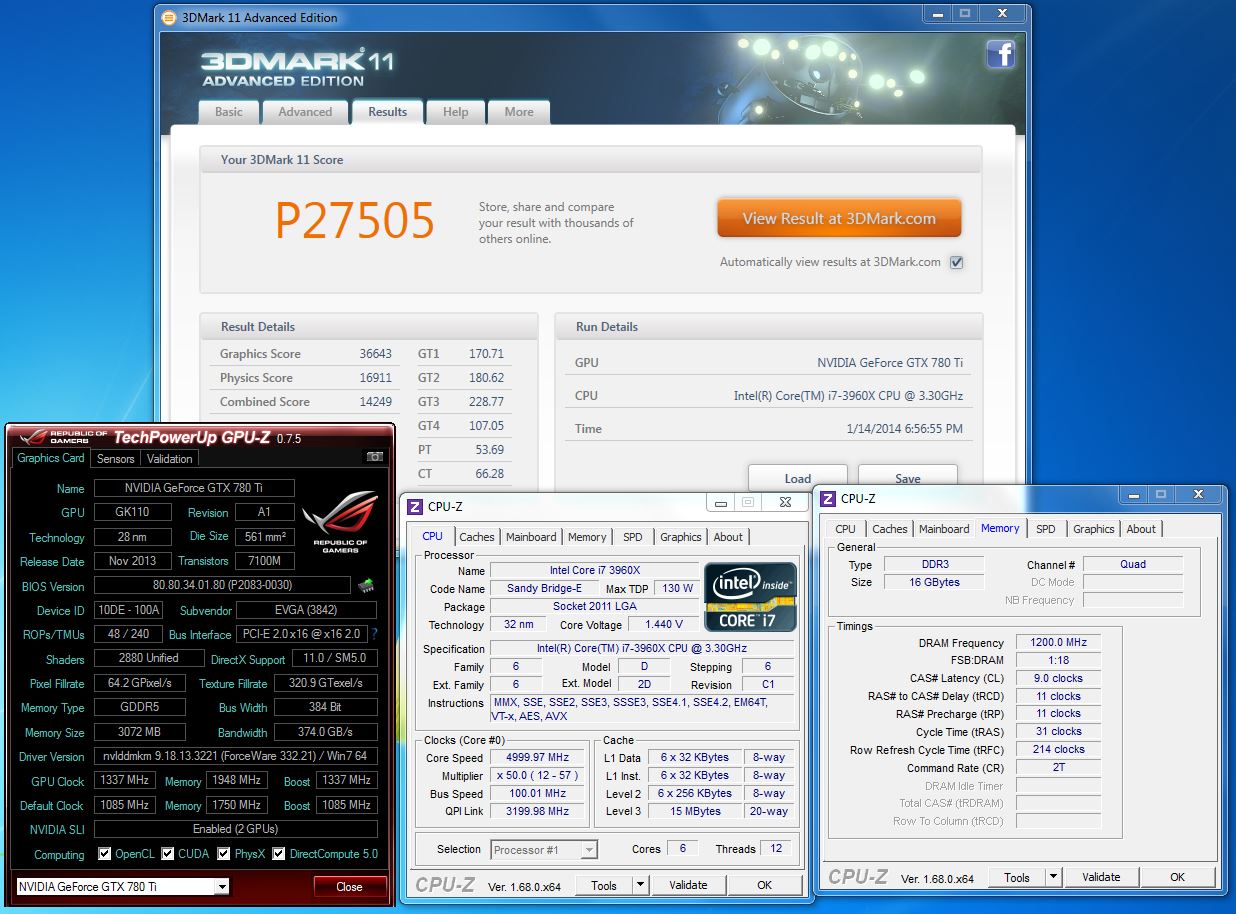The image size is (1236, 914).
Task: Click the Save button in 3DMark
Action: (907, 477)
